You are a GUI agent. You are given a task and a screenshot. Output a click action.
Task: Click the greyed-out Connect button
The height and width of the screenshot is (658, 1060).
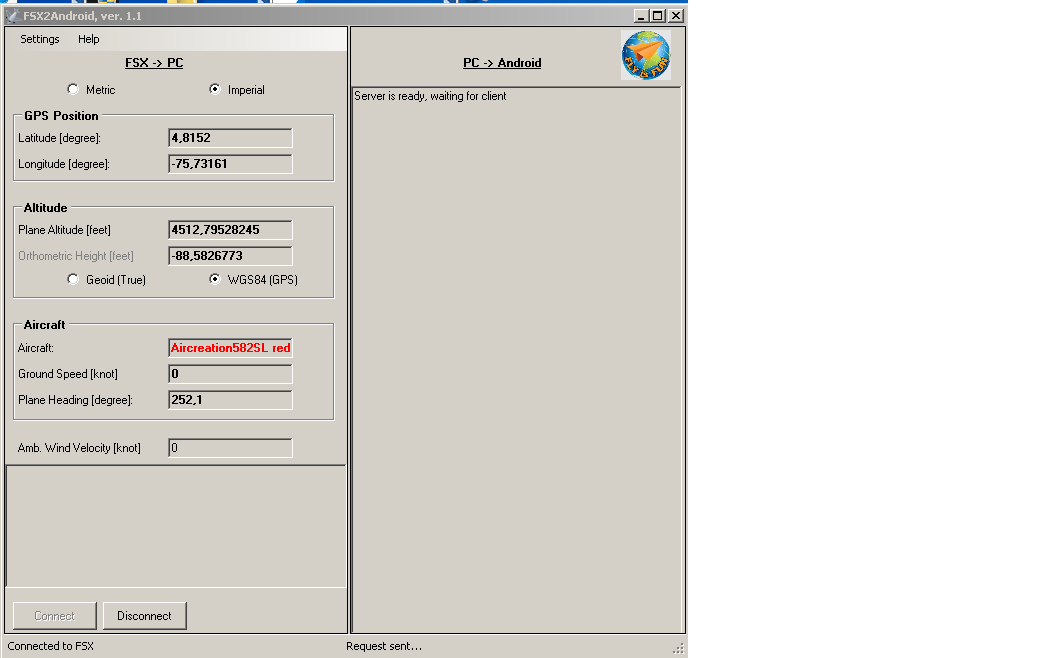(x=55, y=616)
